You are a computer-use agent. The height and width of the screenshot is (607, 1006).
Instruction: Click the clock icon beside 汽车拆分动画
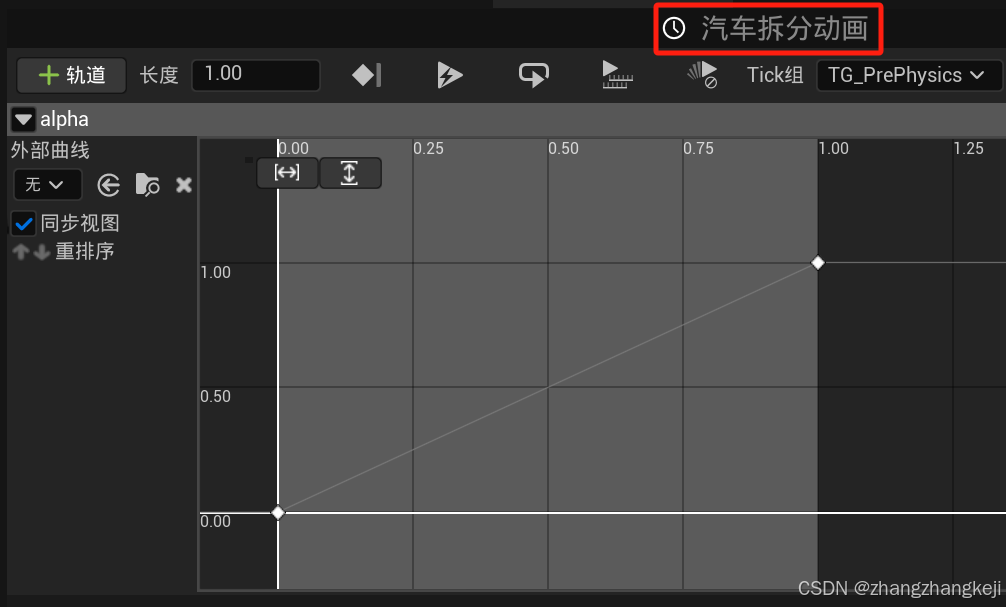pyautogui.click(x=674, y=28)
